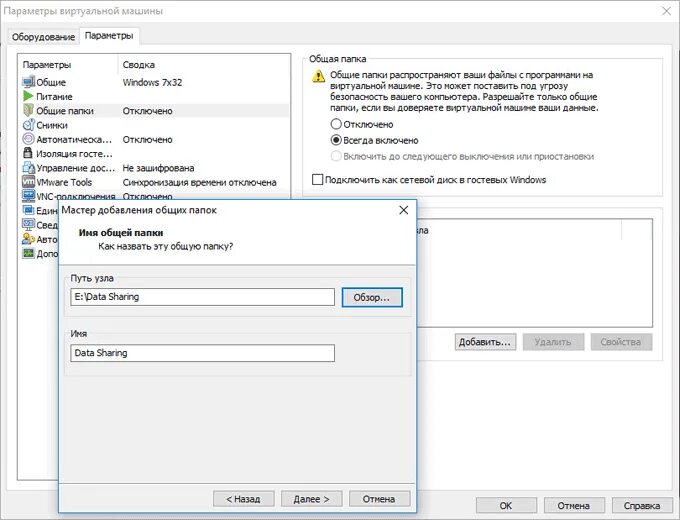680x520 pixels.
Task: Click the Отключено summary beside Общие папки
Action: pos(147,111)
